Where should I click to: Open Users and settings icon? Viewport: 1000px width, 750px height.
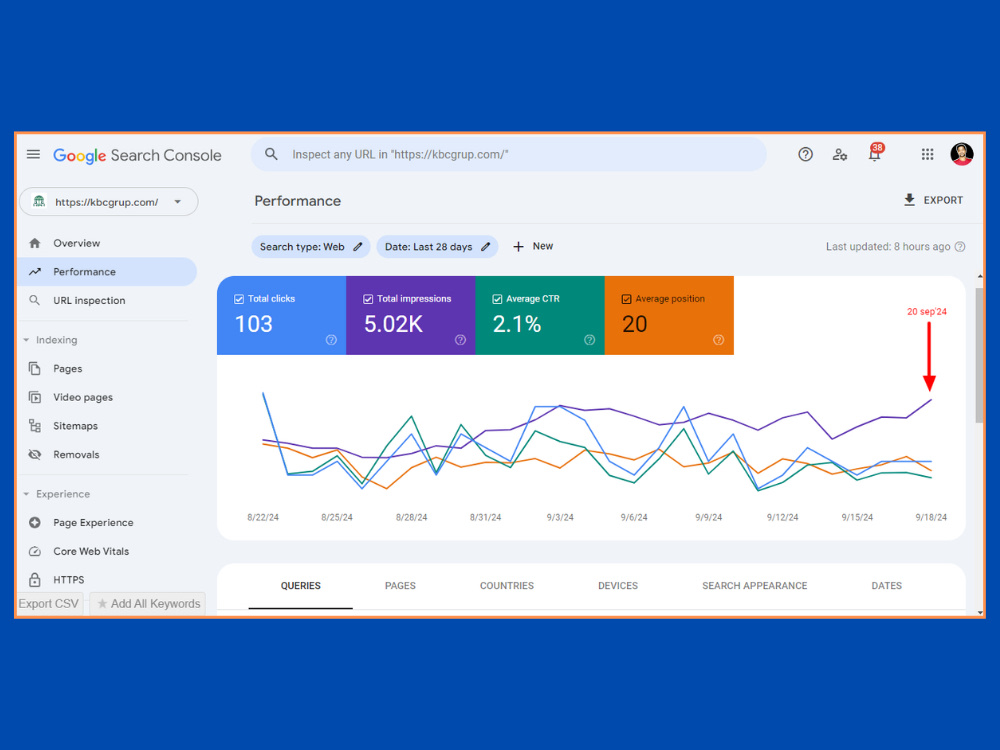pos(840,154)
